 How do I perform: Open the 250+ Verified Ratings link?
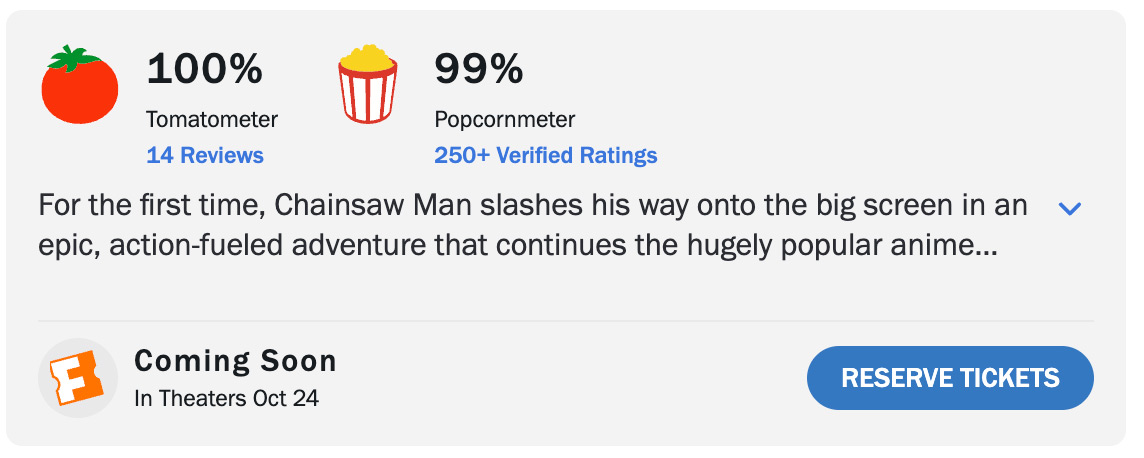pyautogui.click(x=545, y=155)
